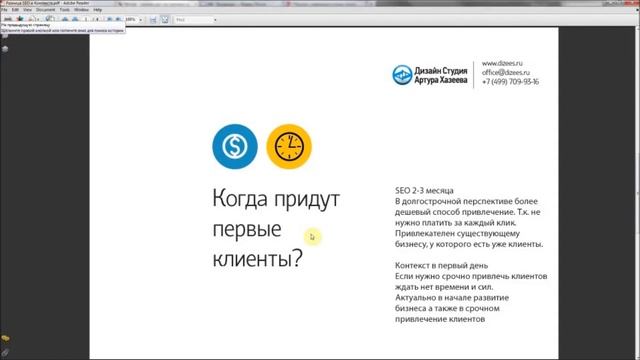Click the Print icon in the toolbar
The image size is (640, 360).
pyautogui.click(x=7, y=19)
